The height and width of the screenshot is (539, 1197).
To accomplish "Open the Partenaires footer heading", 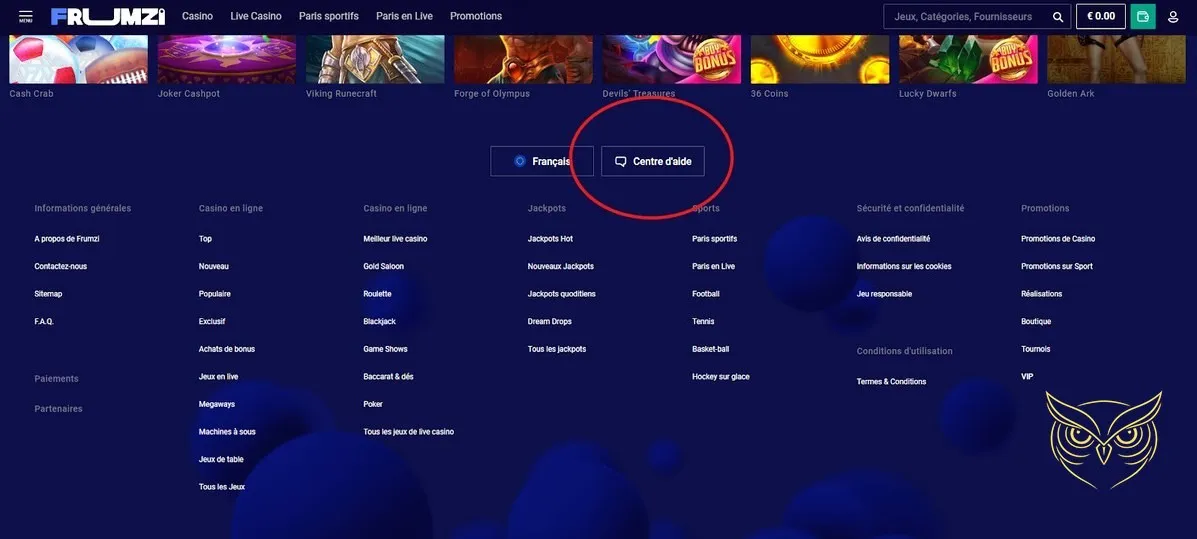I will click(58, 408).
